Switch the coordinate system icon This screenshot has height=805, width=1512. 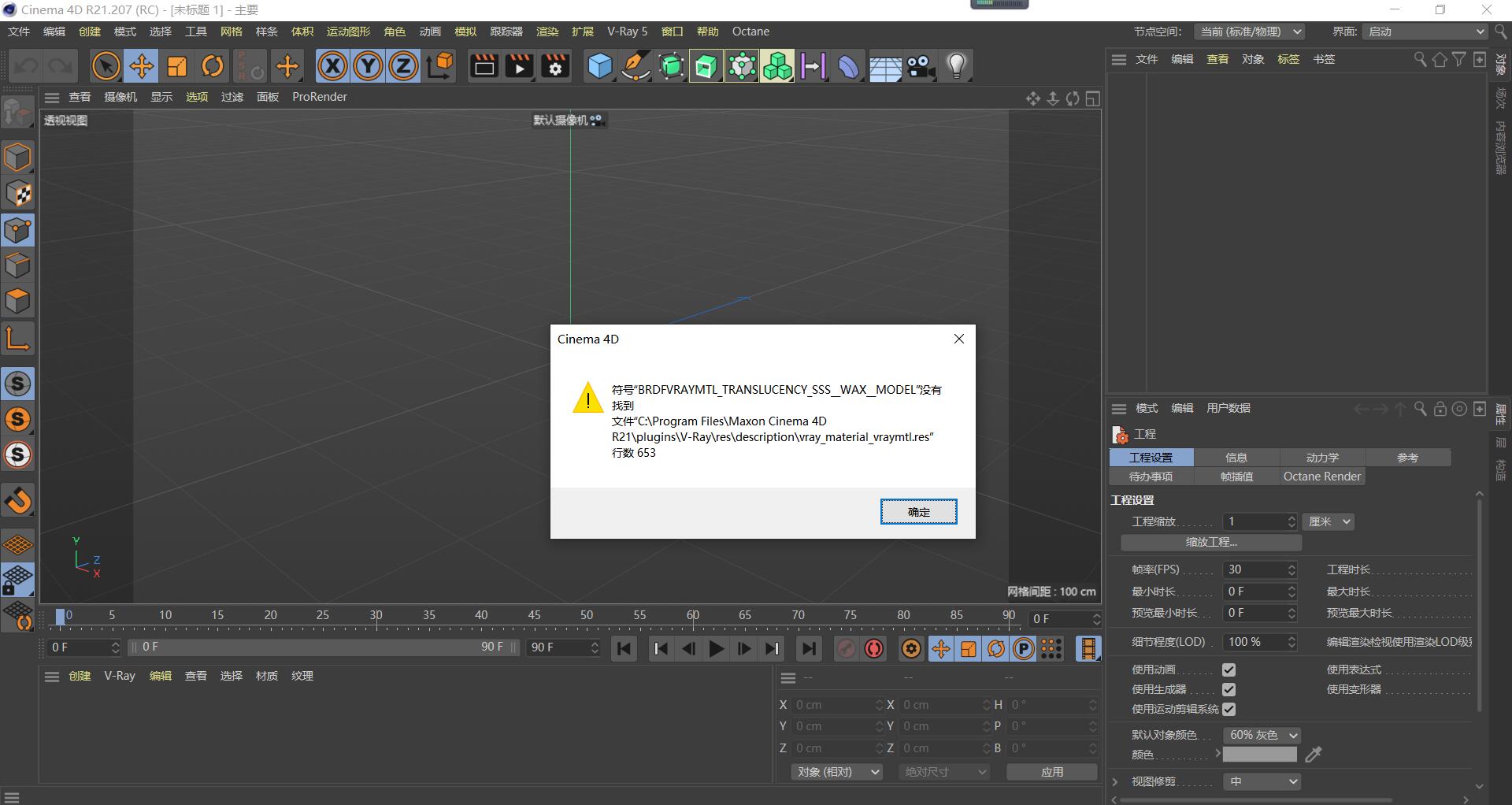[x=440, y=66]
